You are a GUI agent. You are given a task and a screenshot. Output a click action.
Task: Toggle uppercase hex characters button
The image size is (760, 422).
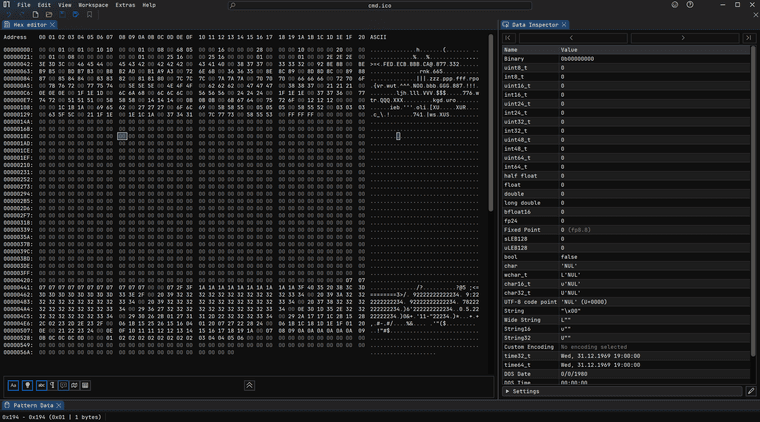14,384
